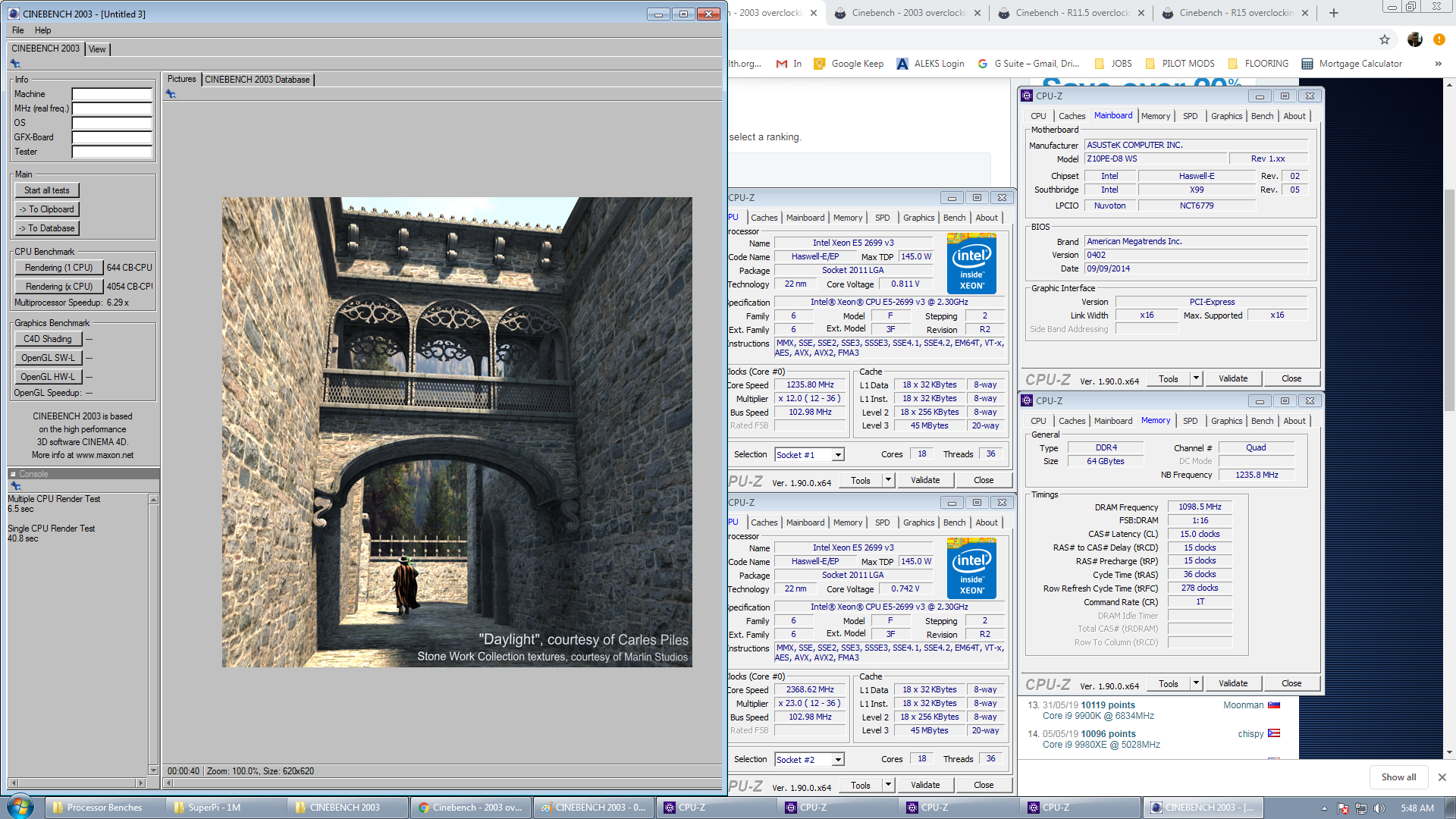Click the Intel Xeon logo in Socket #2 CPU-Z window
The image size is (1456, 819).
click(x=971, y=568)
